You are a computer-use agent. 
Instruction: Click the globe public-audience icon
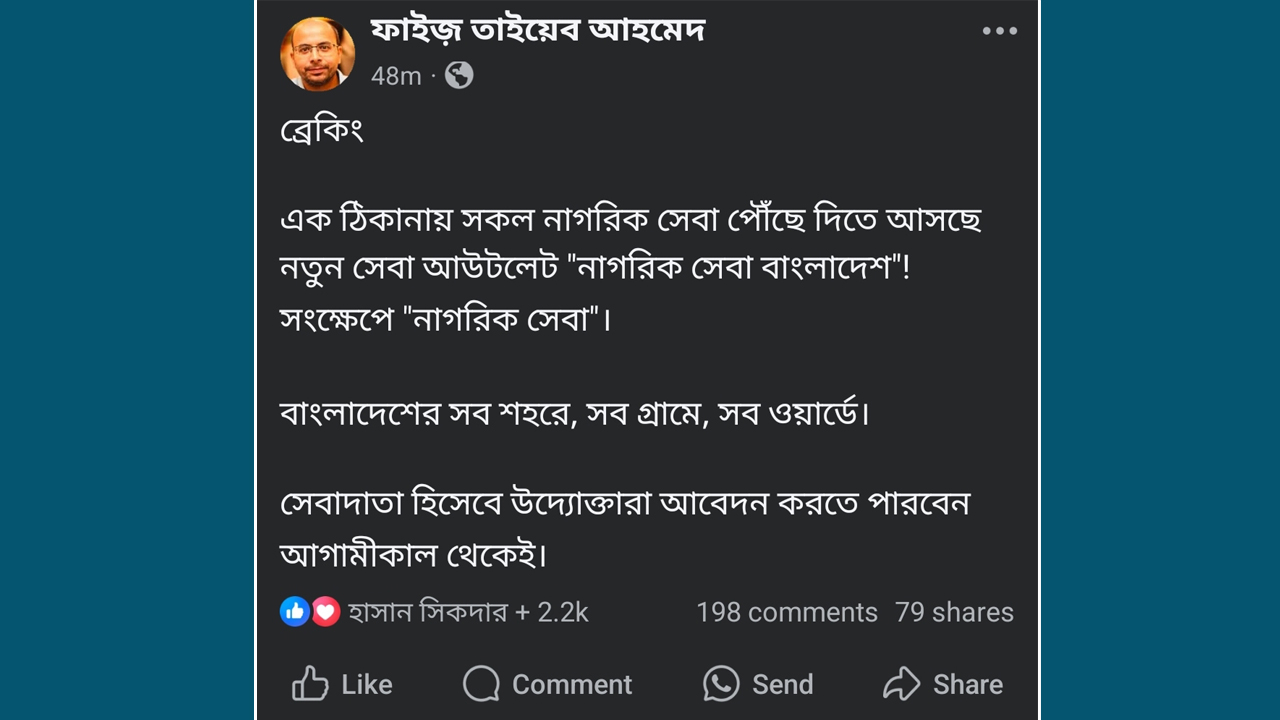459,75
